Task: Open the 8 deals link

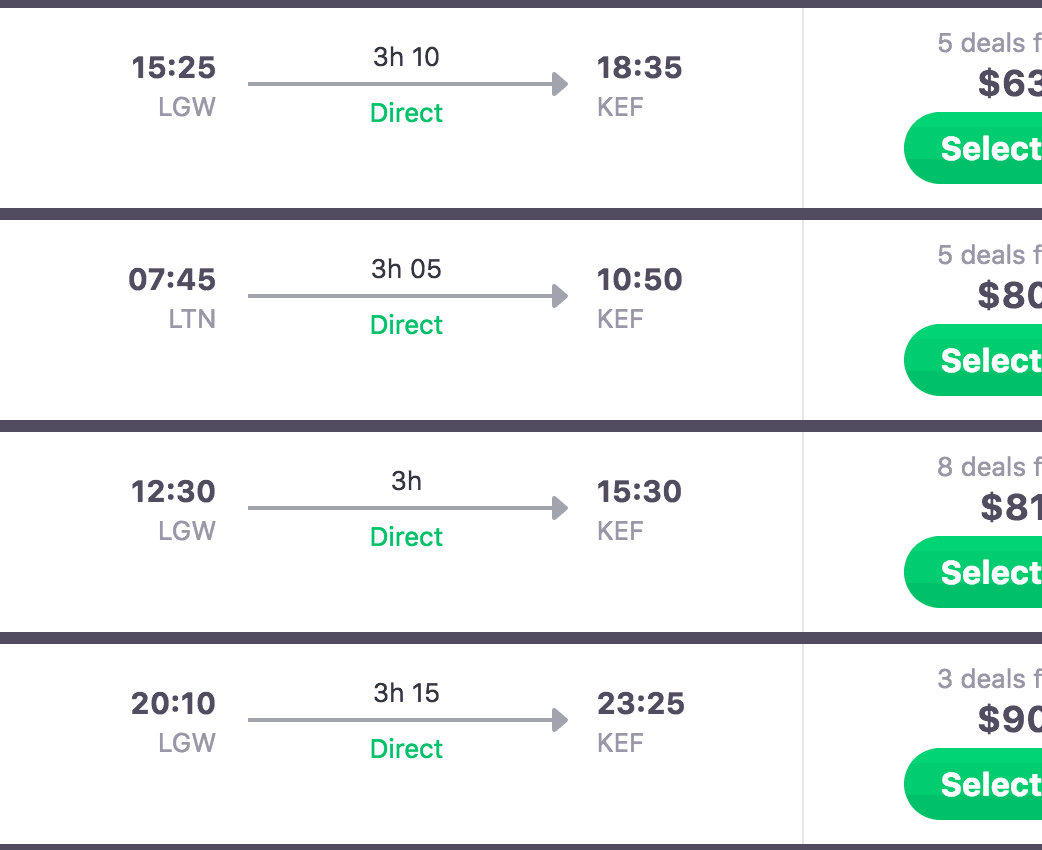Action: (x=988, y=468)
